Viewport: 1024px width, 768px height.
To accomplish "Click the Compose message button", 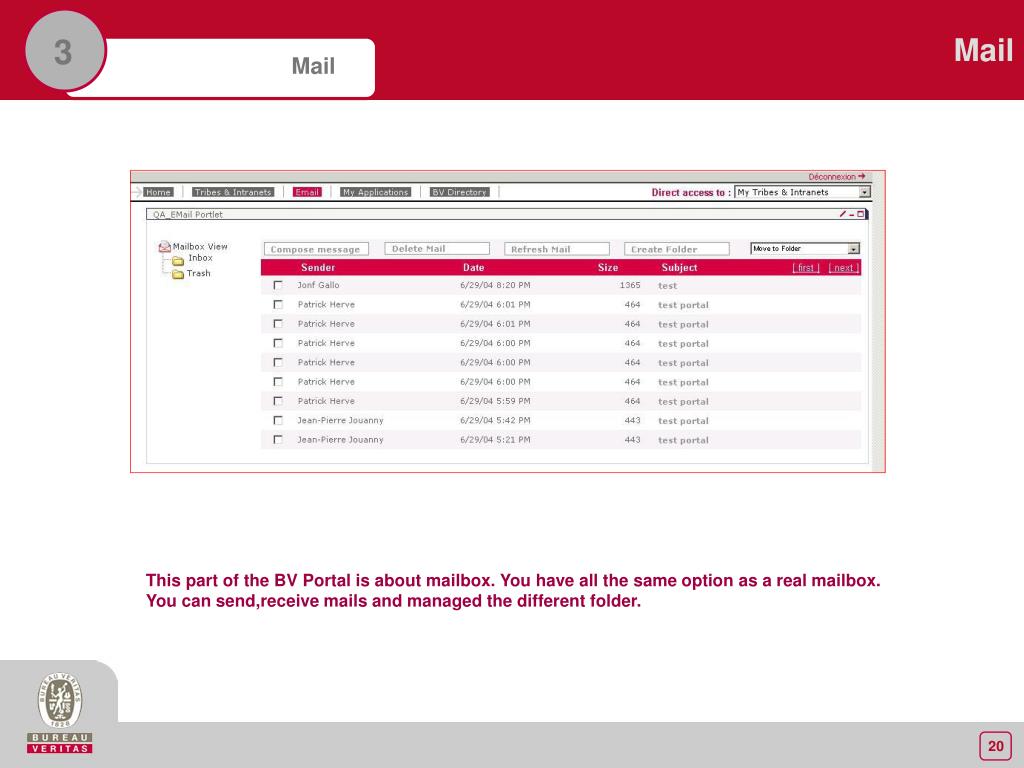I will [316, 249].
